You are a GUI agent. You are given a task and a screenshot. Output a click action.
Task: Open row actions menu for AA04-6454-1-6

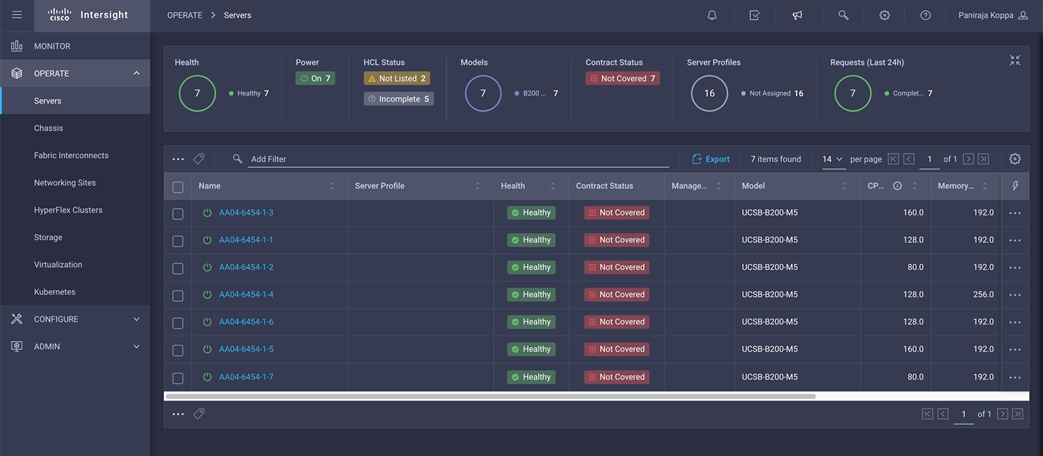(1014, 322)
